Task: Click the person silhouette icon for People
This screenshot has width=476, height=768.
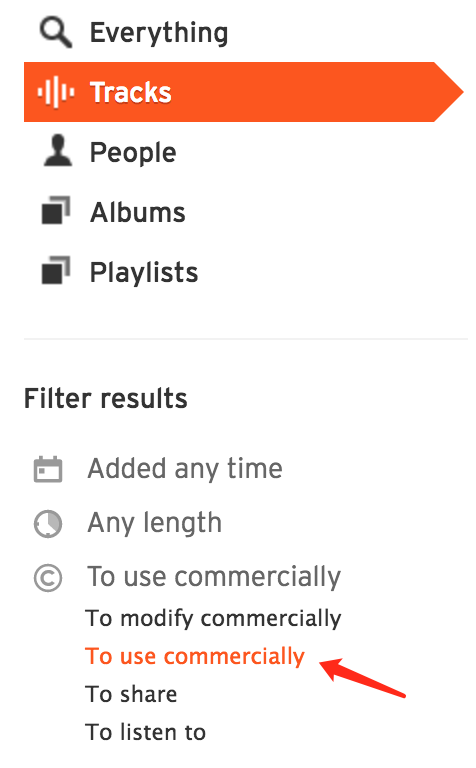Action: pyautogui.click(x=57, y=151)
